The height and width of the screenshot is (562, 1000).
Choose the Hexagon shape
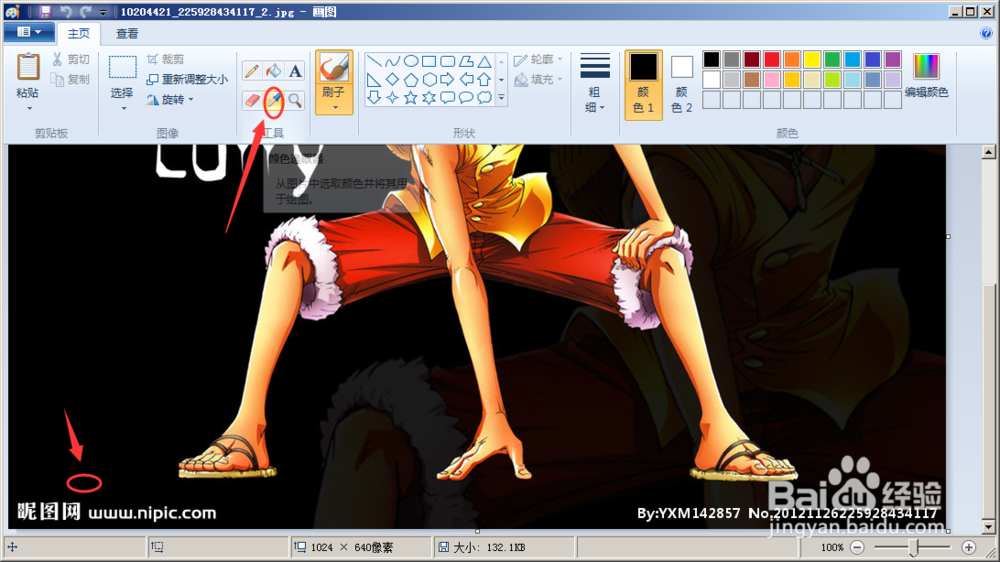(x=429, y=80)
